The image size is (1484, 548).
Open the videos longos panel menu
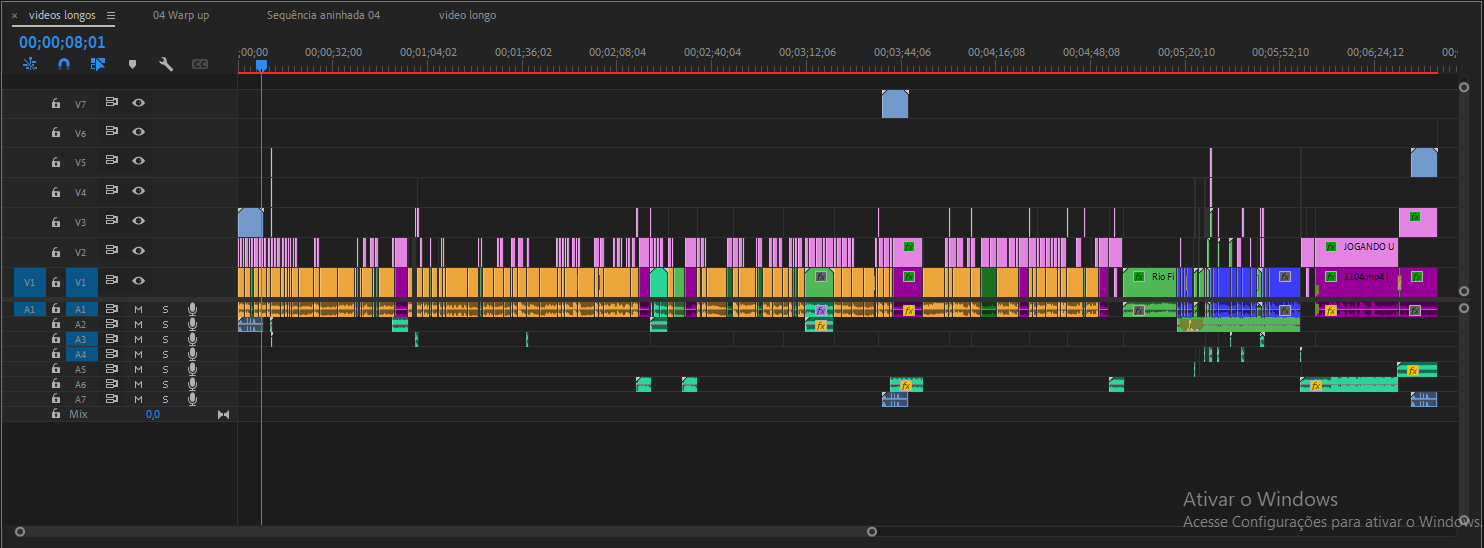point(111,16)
